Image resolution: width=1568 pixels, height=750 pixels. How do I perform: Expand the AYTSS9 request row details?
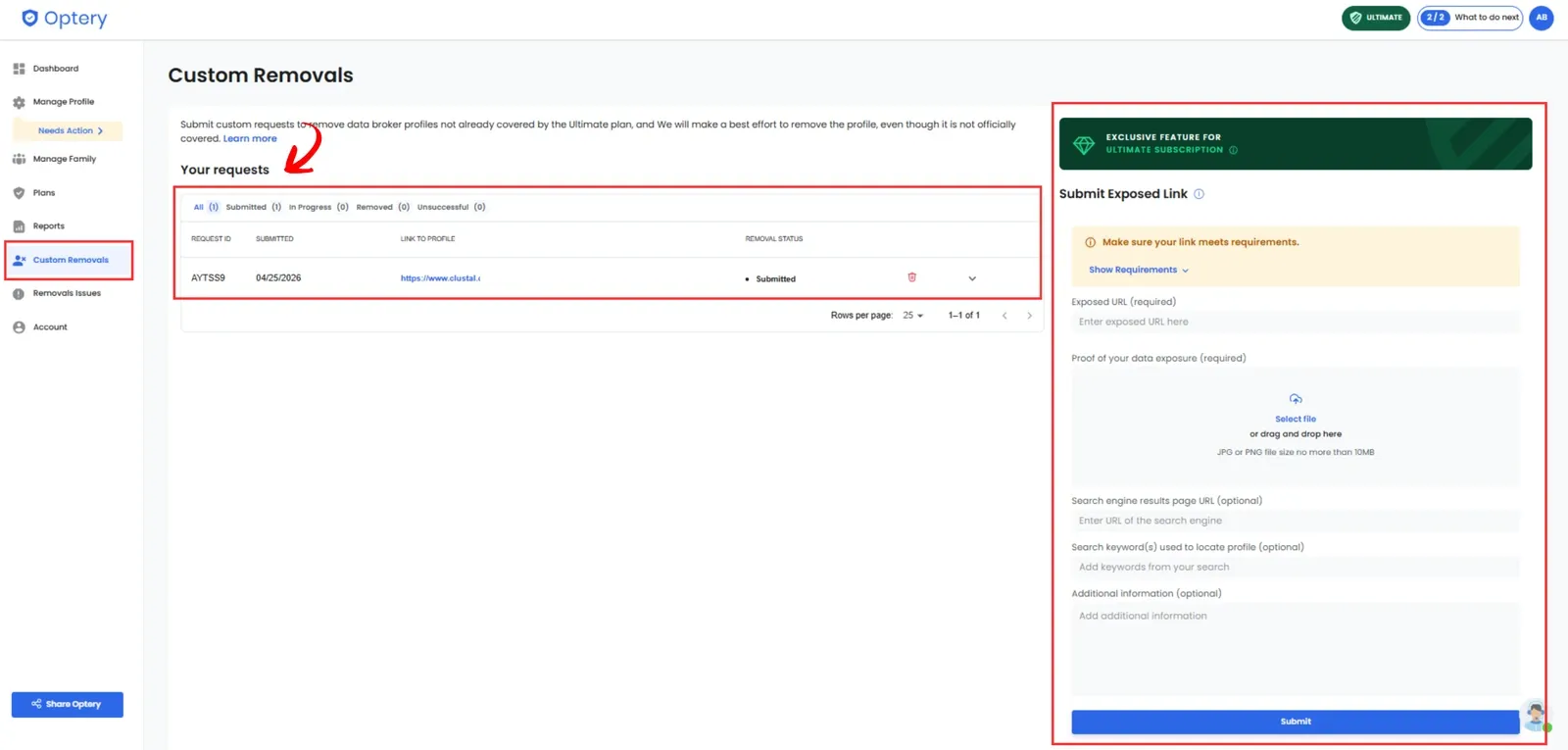(972, 278)
